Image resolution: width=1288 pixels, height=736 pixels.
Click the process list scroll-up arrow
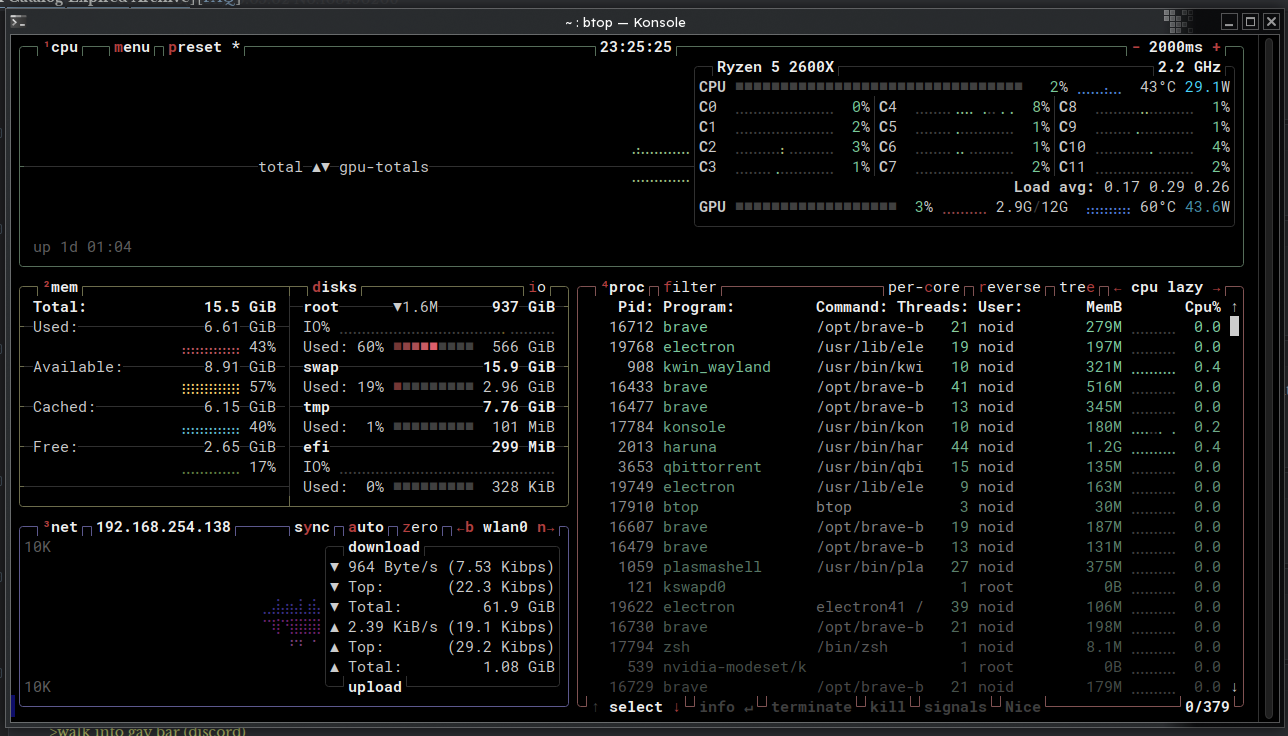(x=1235, y=307)
